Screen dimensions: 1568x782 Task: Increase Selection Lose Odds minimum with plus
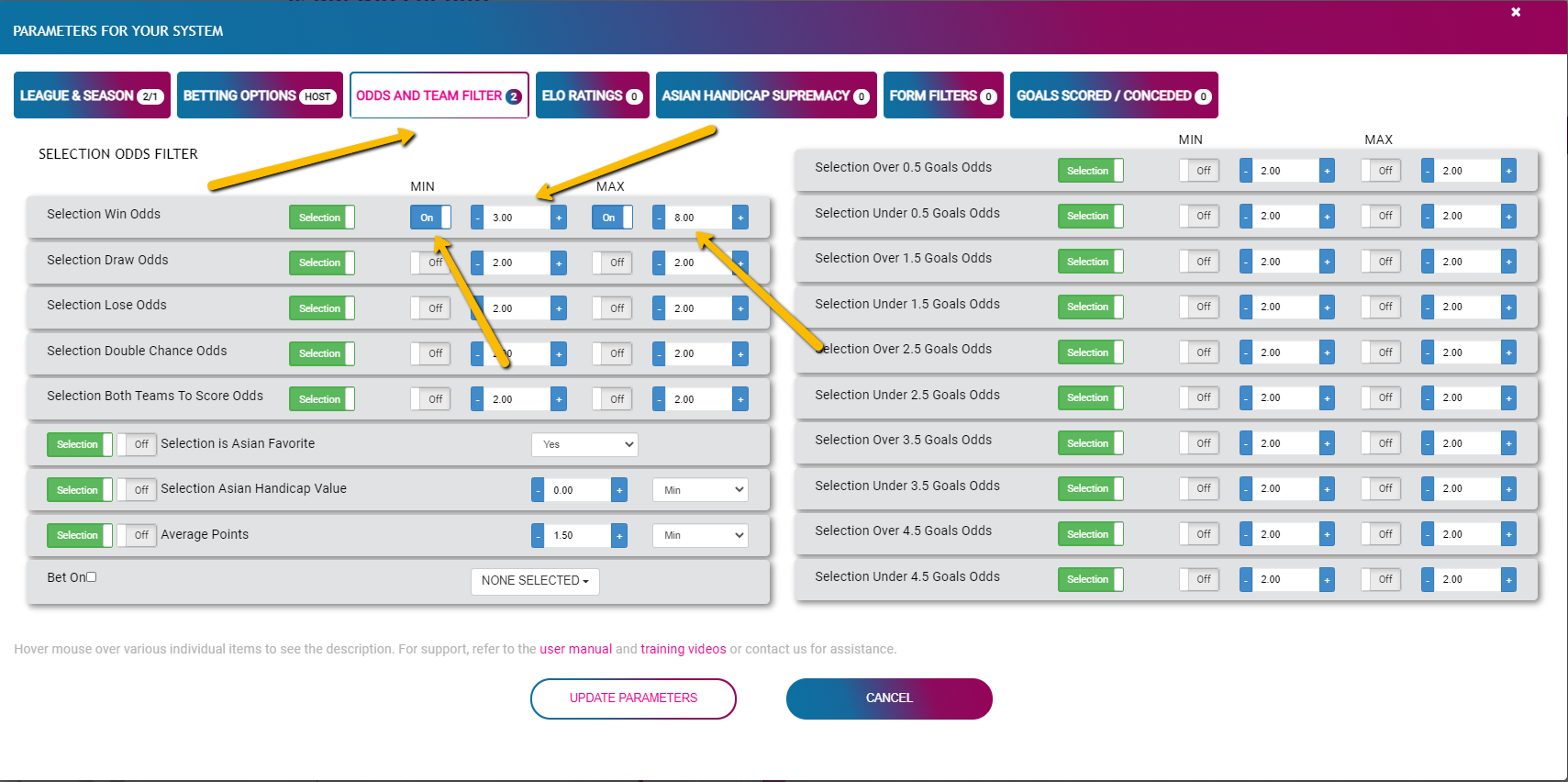[x=559, y=308]
